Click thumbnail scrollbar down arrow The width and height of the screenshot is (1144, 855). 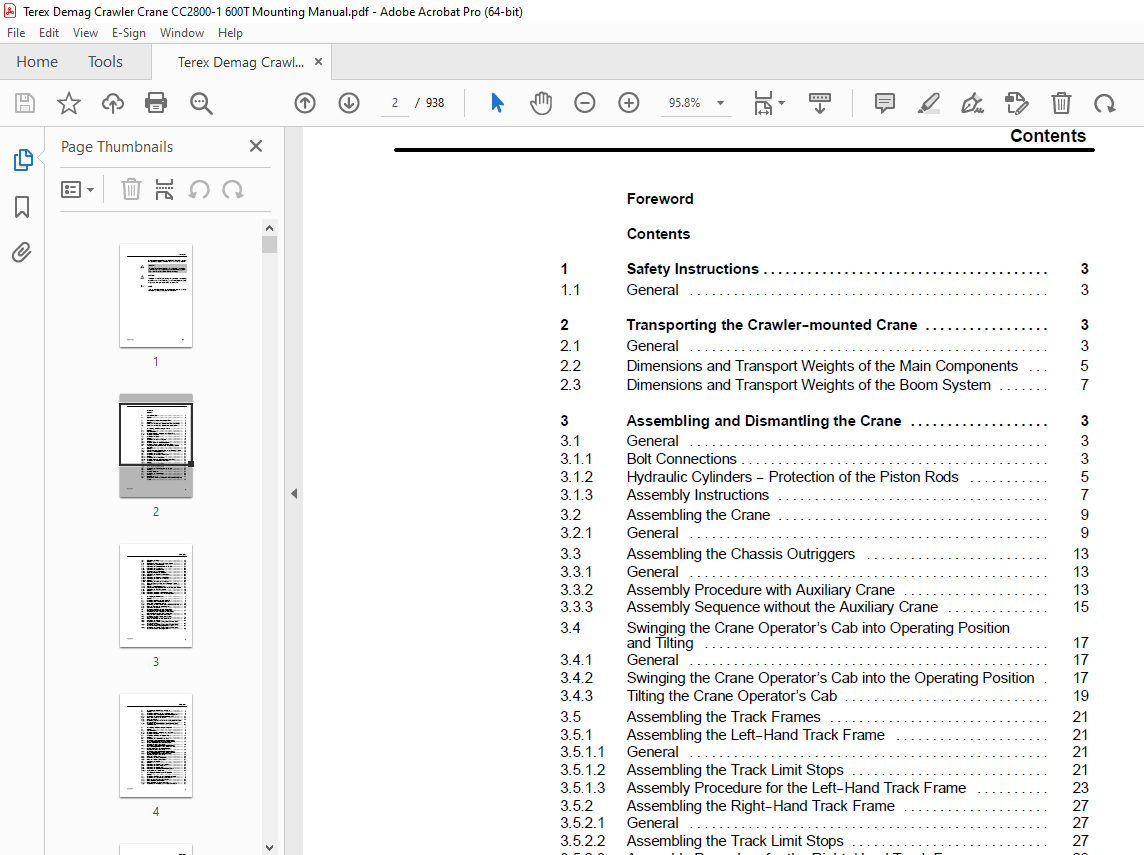click(269, 848)
